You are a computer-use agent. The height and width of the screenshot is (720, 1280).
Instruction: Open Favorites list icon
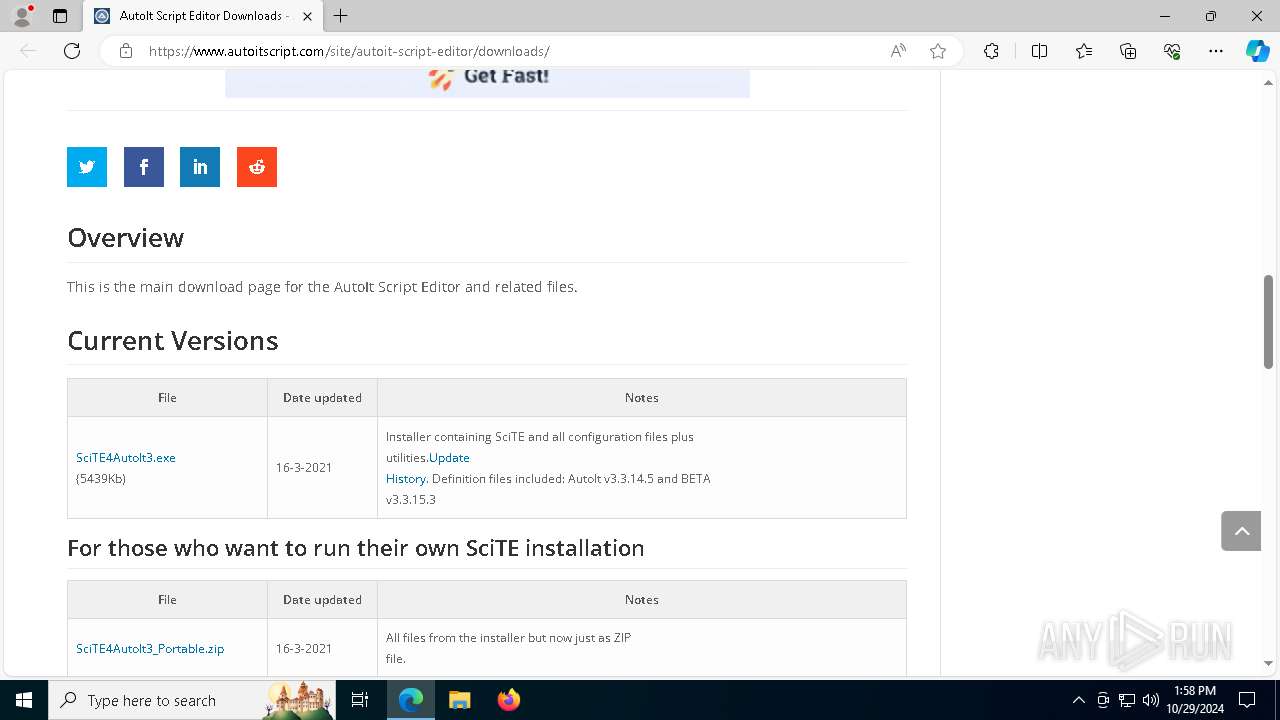click(1084, 51)
